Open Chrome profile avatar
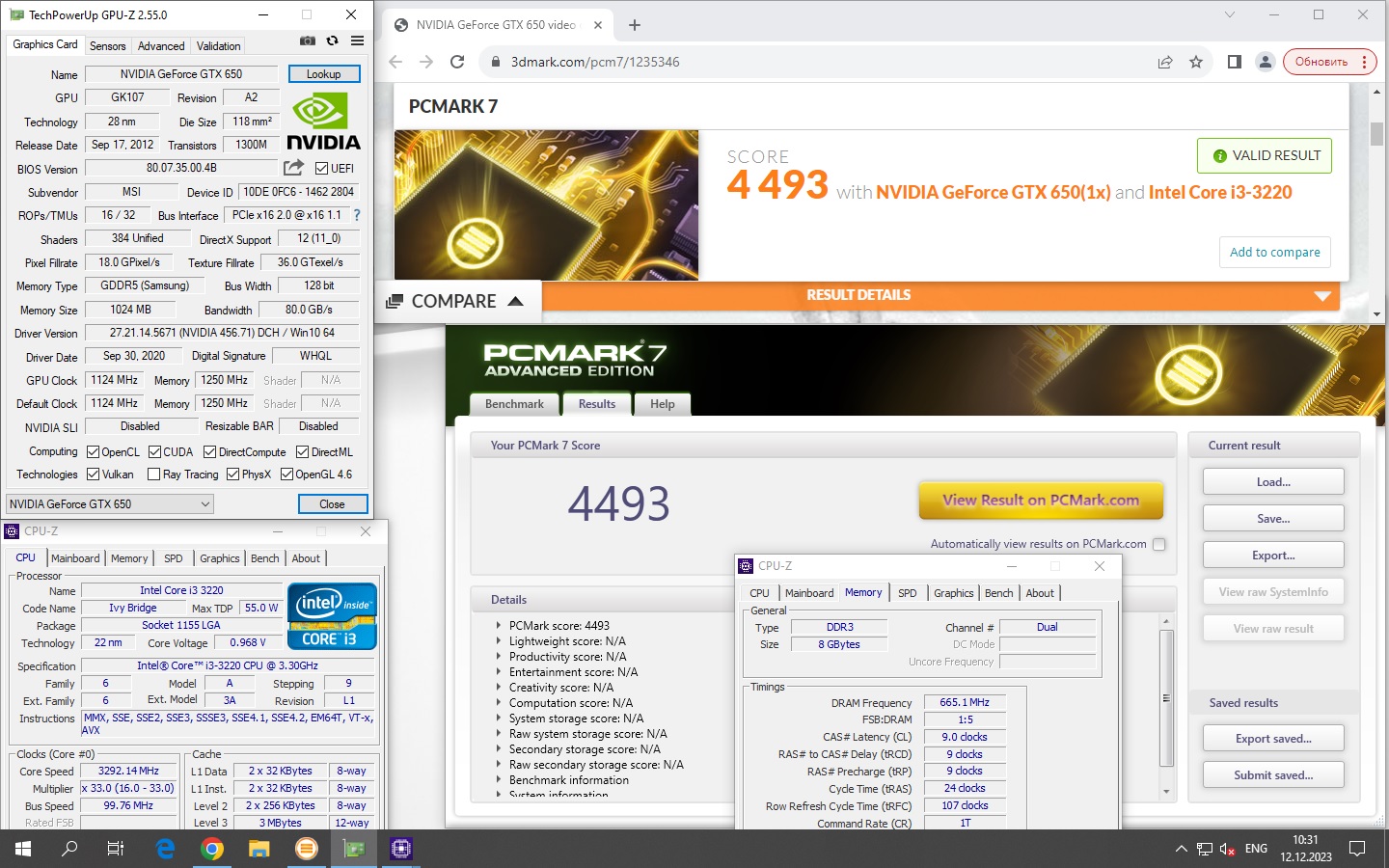Screen dimensions: 1389x868 point(1265,62)
